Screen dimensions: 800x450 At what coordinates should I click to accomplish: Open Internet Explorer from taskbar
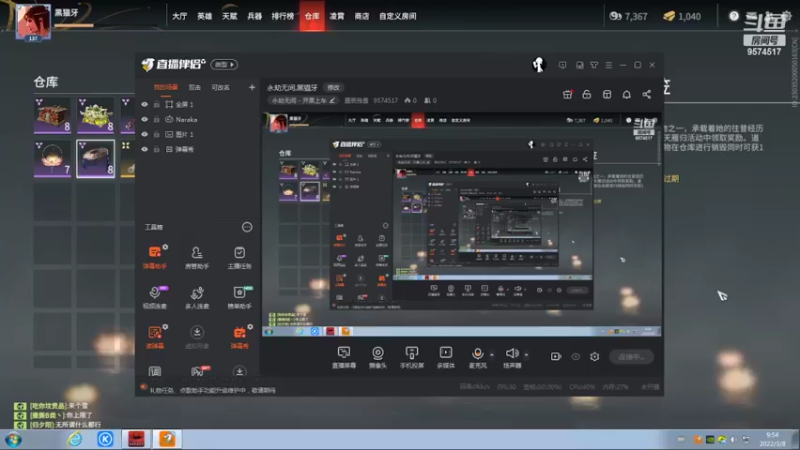[74, 439]
